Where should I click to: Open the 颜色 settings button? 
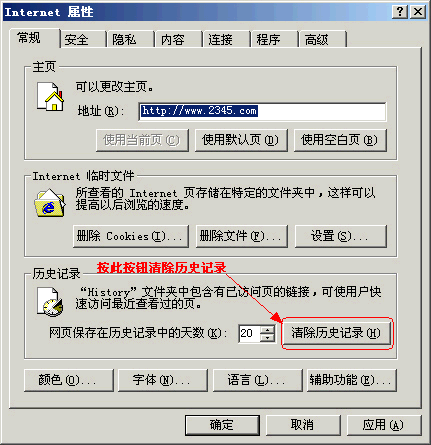click(69, 380)
